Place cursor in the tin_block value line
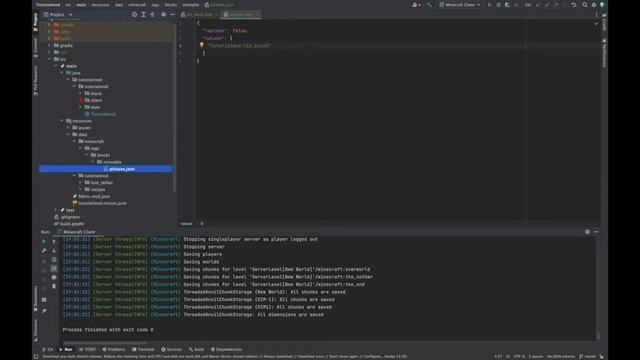 239,46
